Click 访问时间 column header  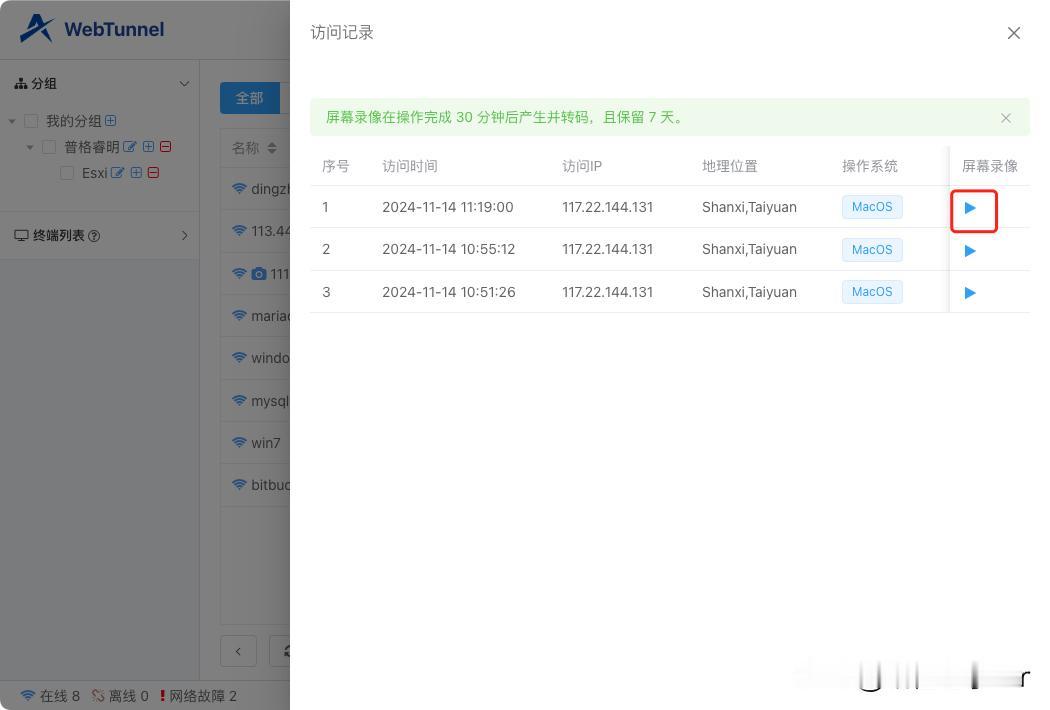click(410, 166)
